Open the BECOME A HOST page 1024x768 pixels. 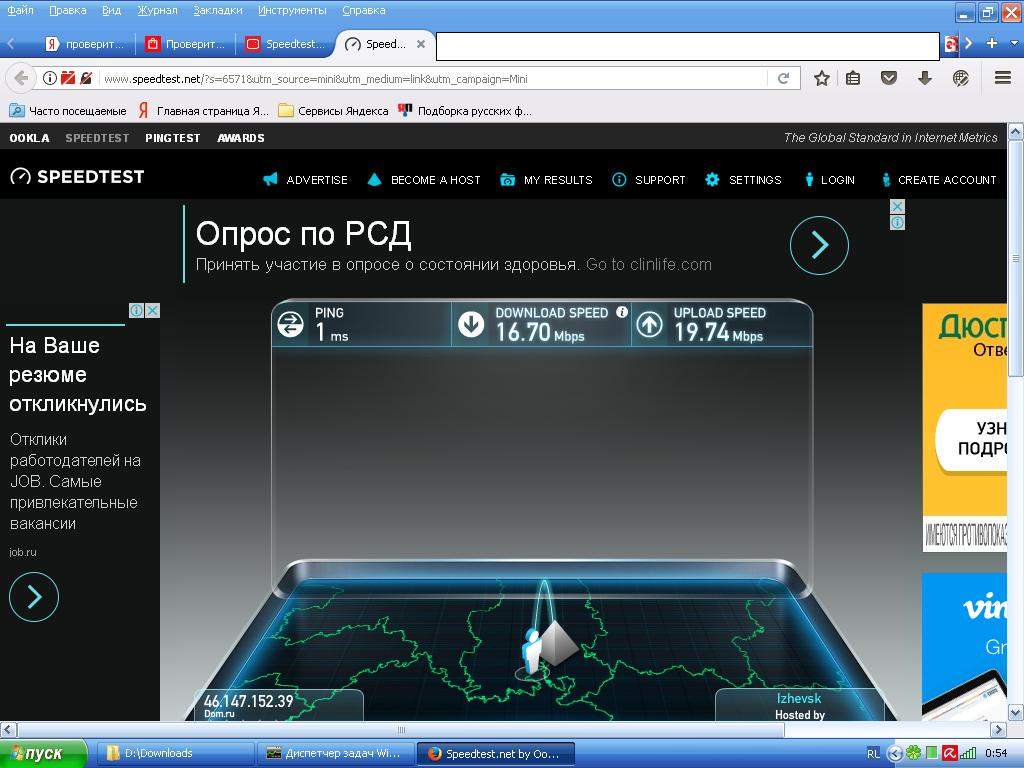pos(424,180)
